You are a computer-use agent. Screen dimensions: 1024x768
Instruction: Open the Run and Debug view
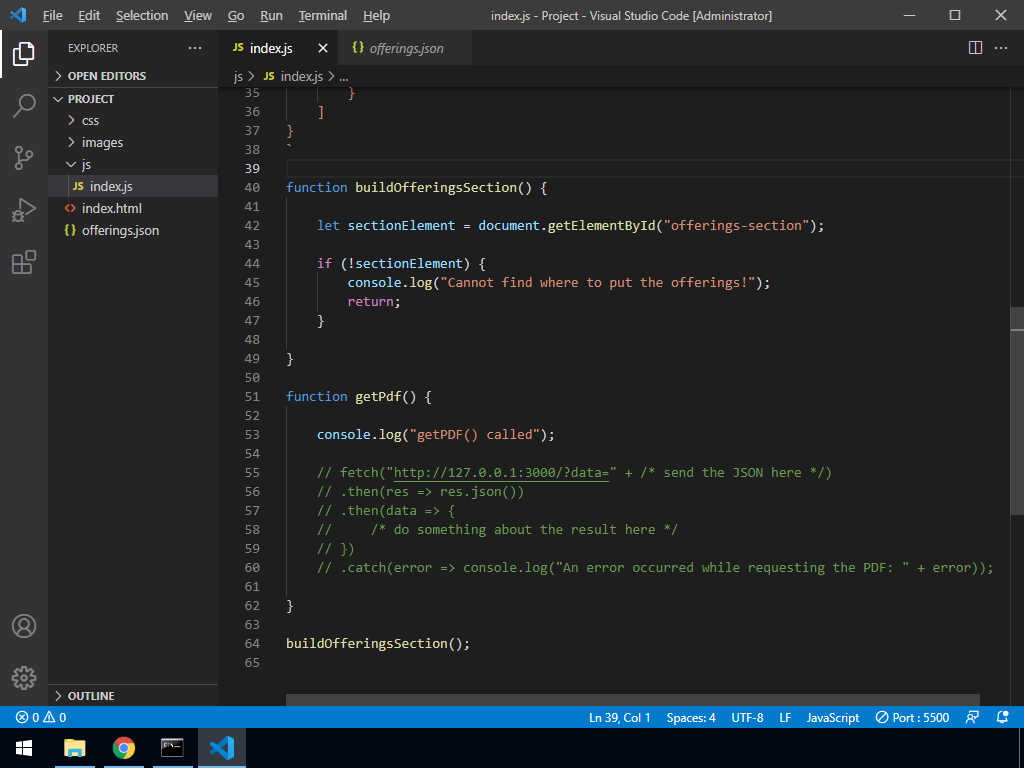(24, 210)
